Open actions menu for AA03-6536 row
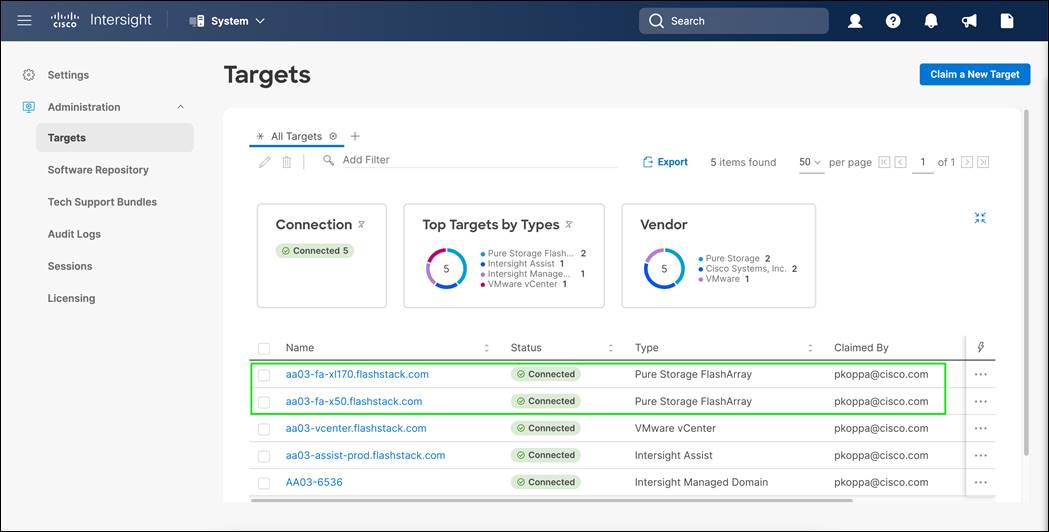 [x=981, y=482]
